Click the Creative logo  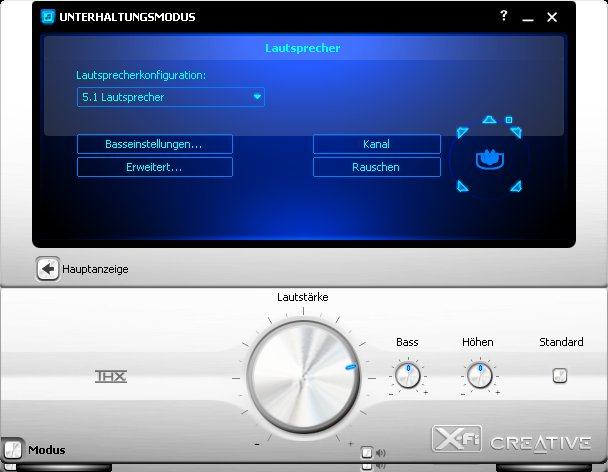point(541,444)
